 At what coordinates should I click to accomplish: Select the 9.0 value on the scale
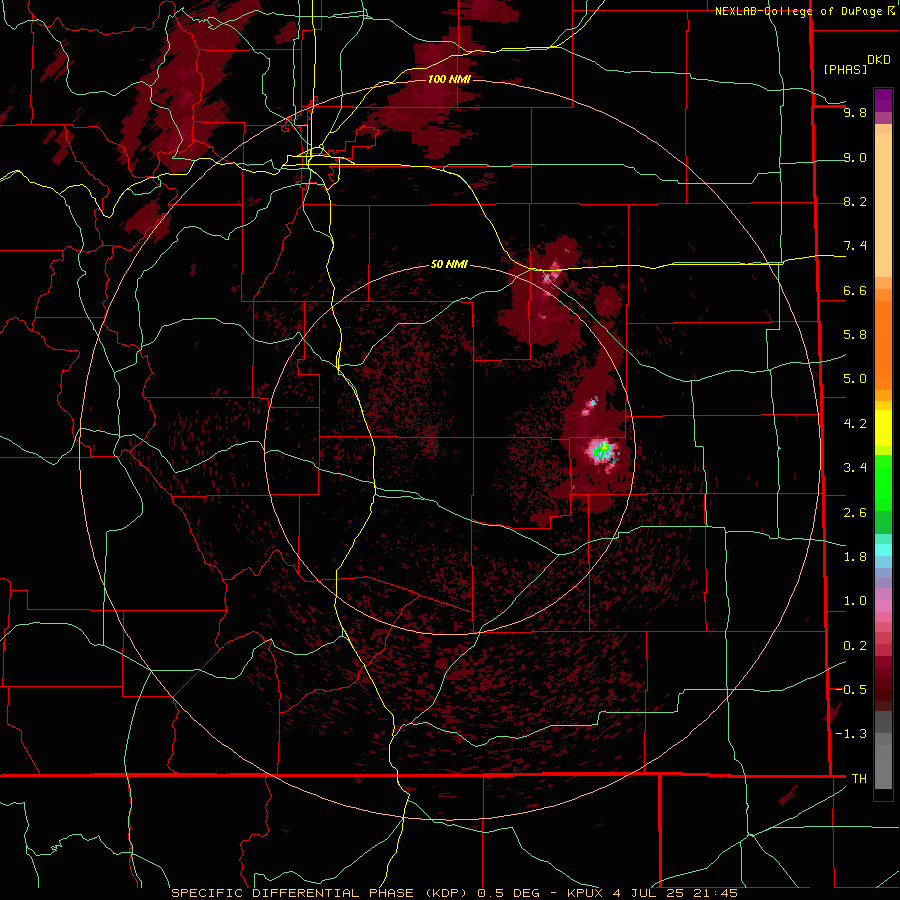coord(855,157)
